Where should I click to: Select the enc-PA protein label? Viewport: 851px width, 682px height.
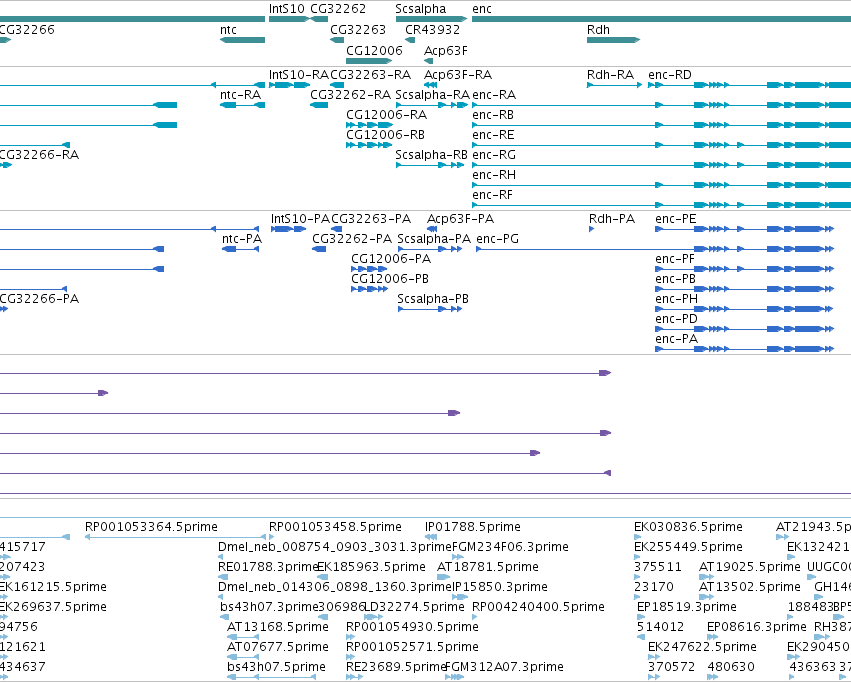click(676, 339)
